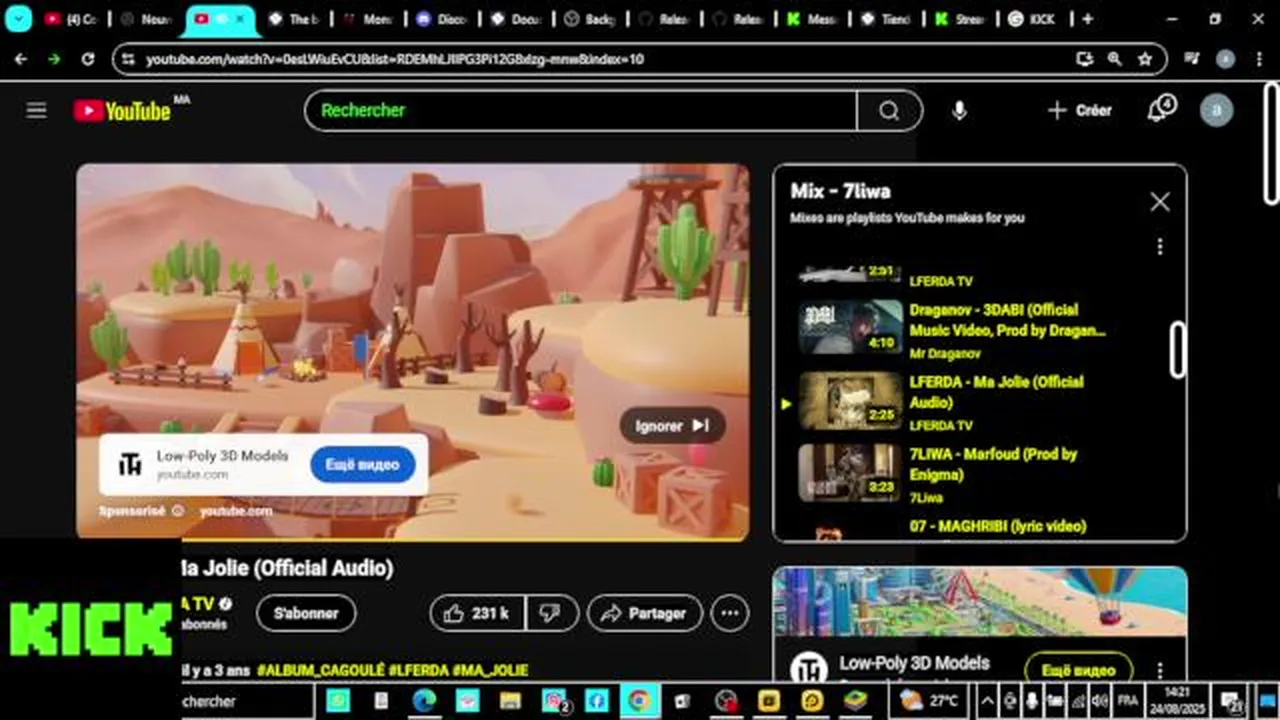This screenshot has height=720, width=1280.
Task: Switch to the Tiend browser tab
Action: [885, 19]
